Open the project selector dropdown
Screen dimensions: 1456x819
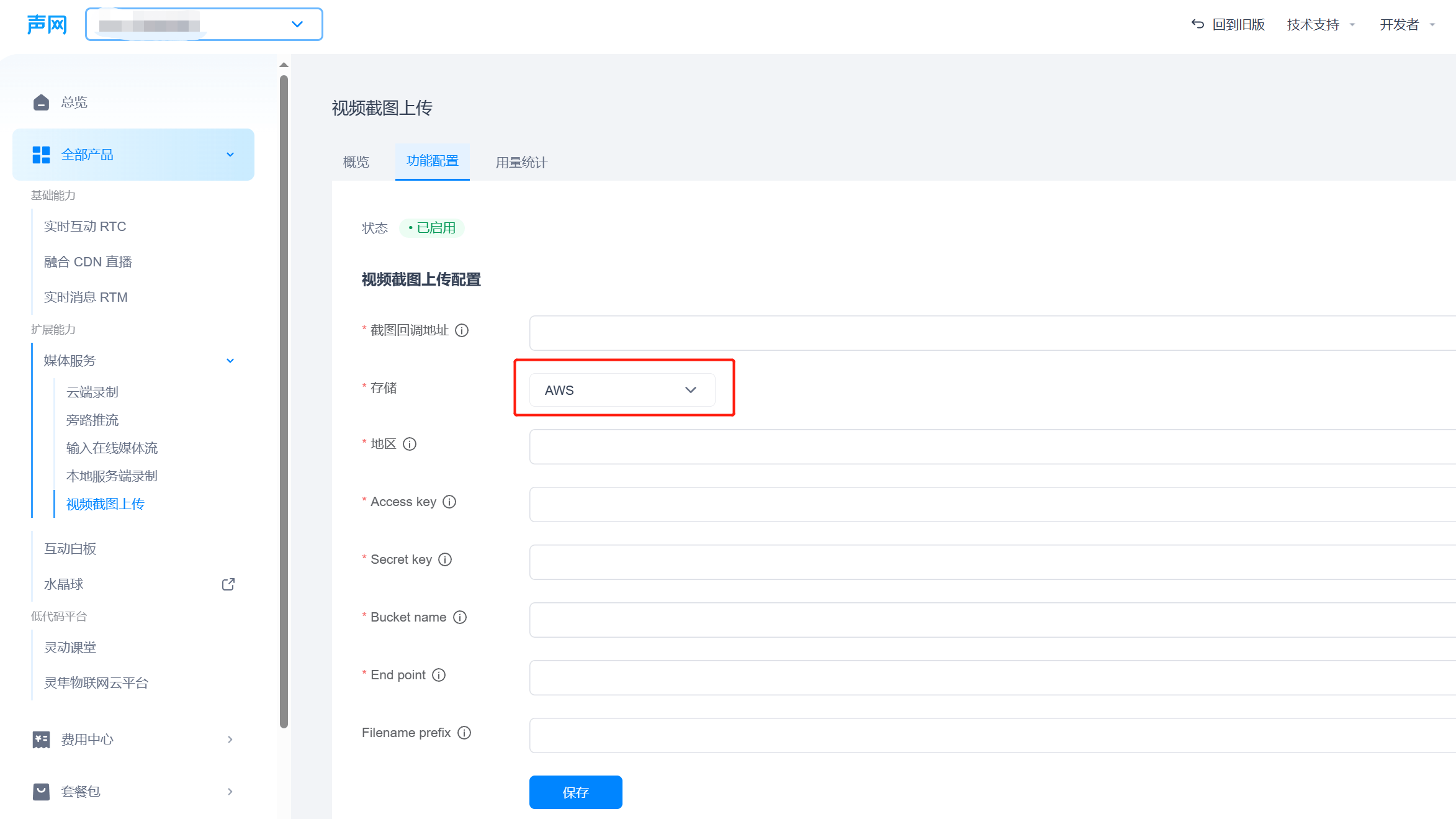(x=204, y=25)
